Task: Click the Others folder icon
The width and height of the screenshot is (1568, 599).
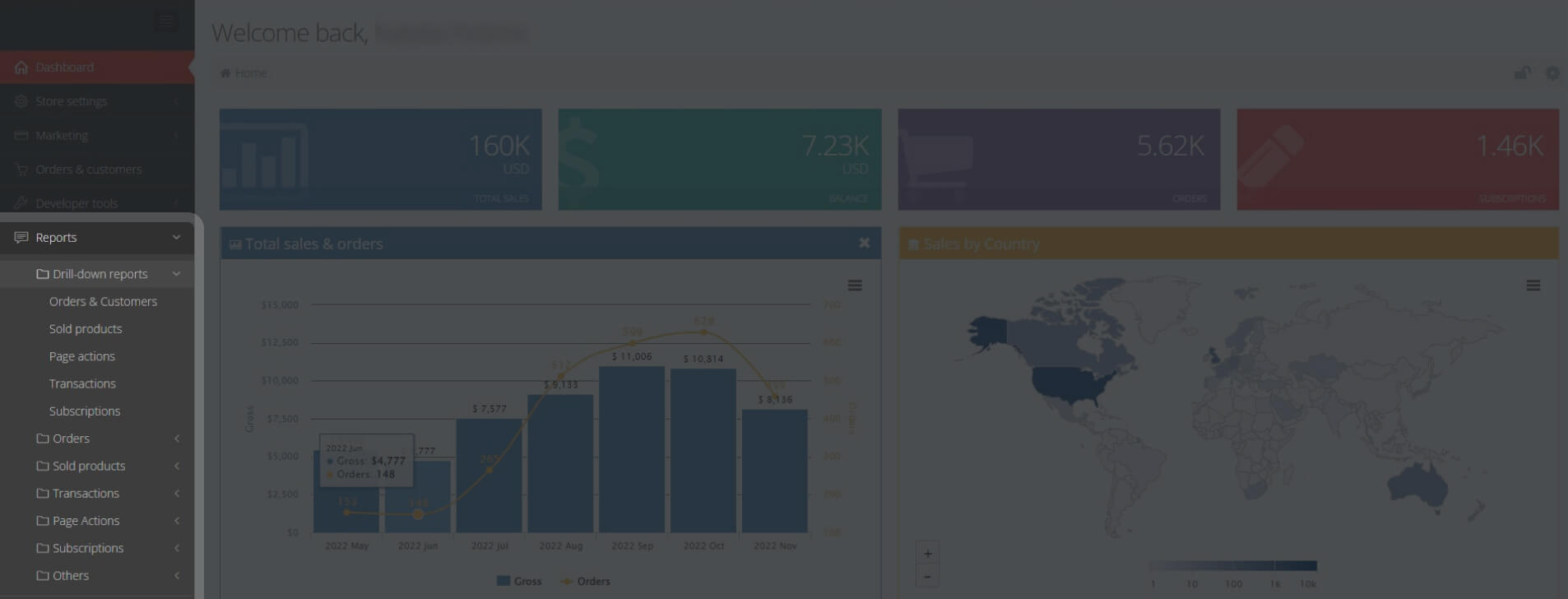Action: point(43,576)
